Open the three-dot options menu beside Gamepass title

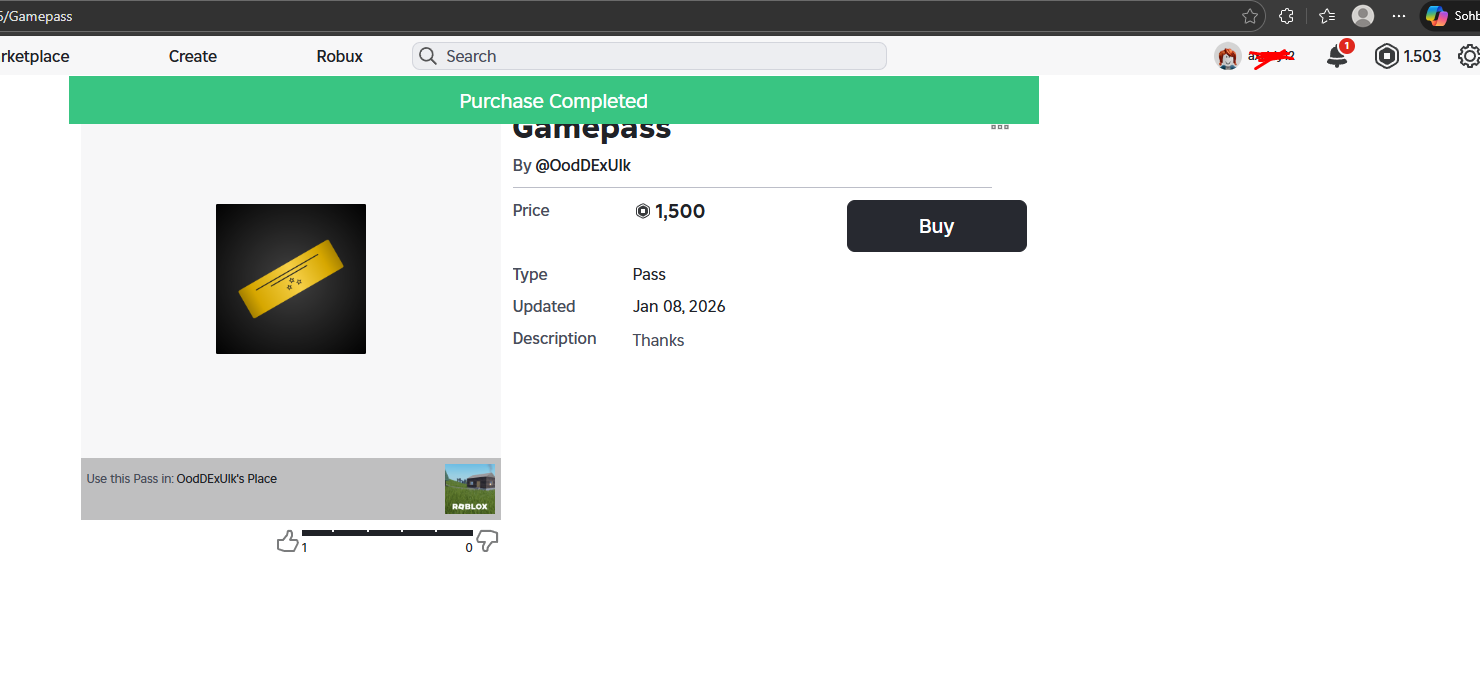pos(1000,127)
